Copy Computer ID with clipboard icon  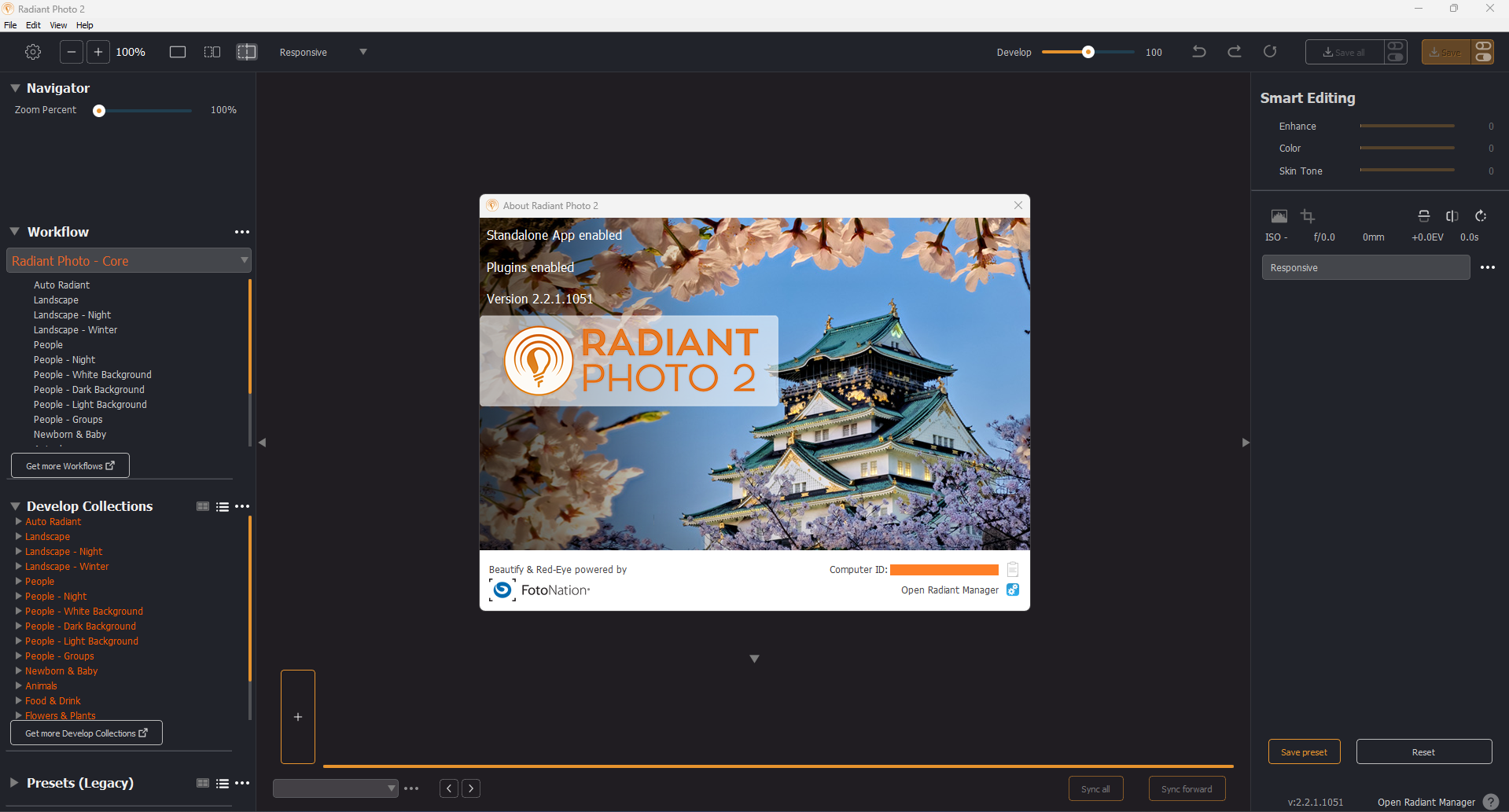coord(1013,570)
